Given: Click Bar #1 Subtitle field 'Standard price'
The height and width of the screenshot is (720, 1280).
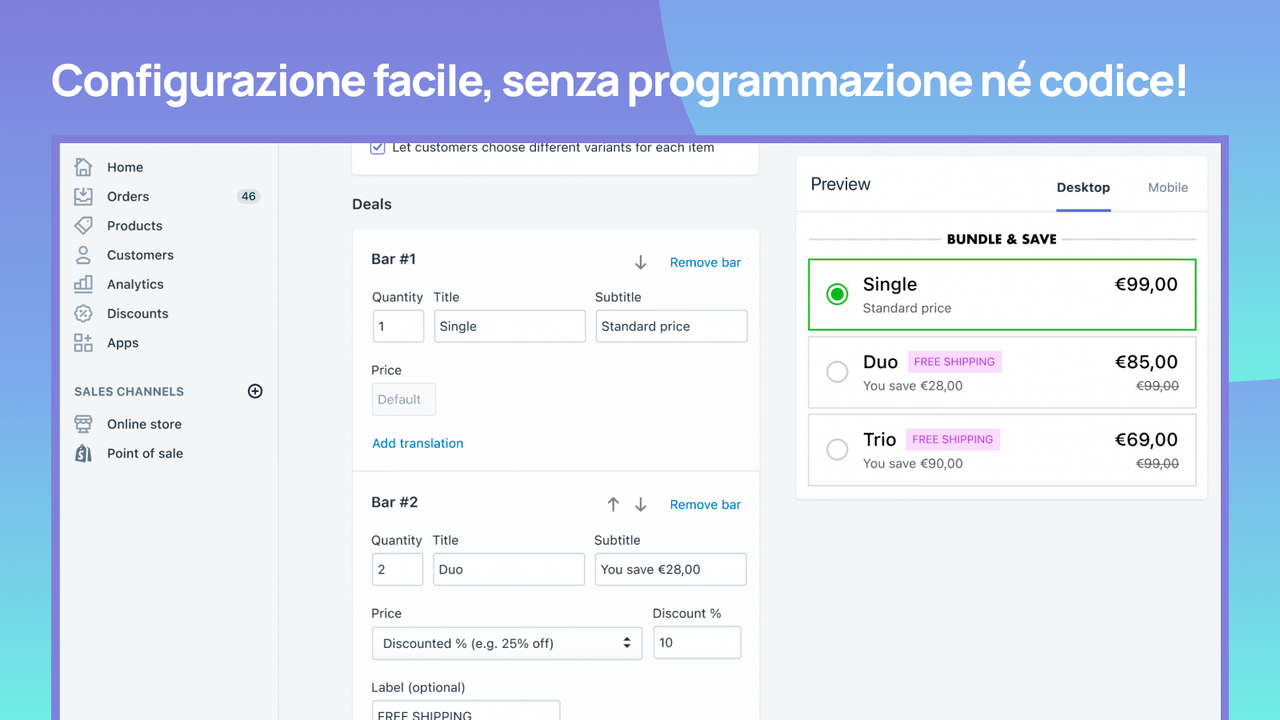Looking at the screenshot, I should click(671, 326).
